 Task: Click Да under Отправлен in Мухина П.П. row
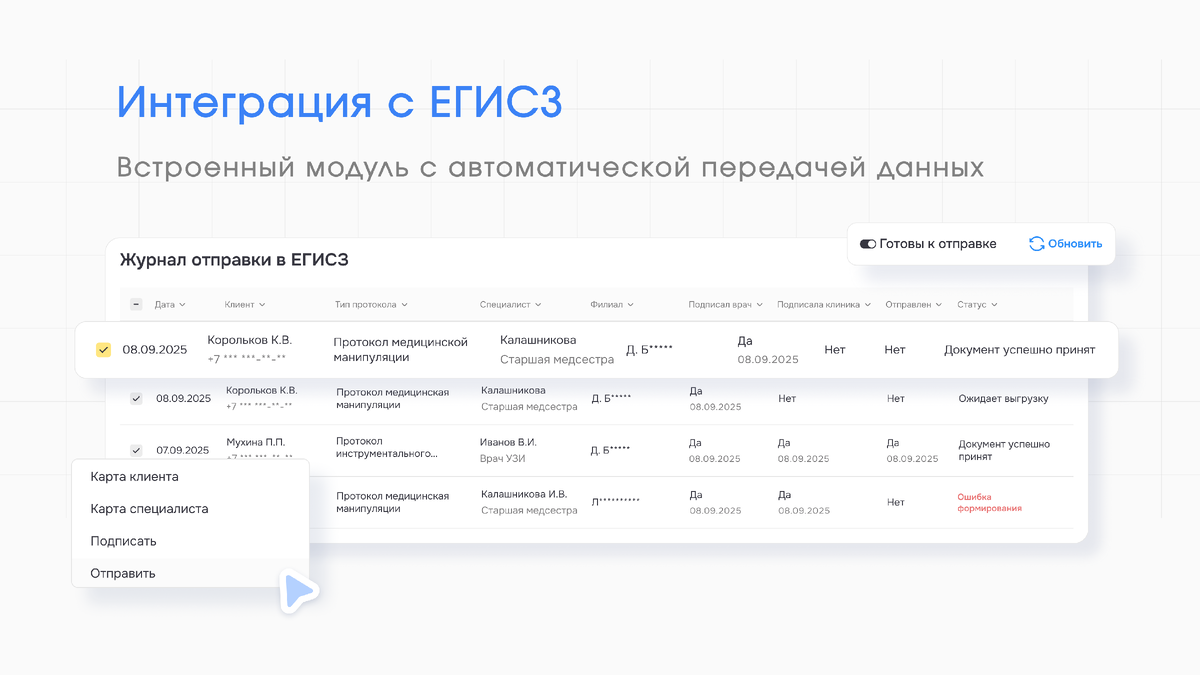(x=893, y=443)
